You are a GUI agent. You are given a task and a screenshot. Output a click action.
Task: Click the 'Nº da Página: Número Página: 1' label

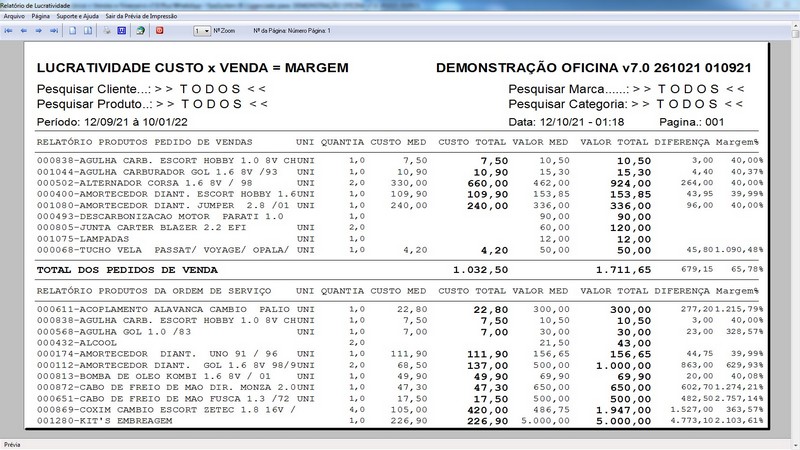point(292,31)
